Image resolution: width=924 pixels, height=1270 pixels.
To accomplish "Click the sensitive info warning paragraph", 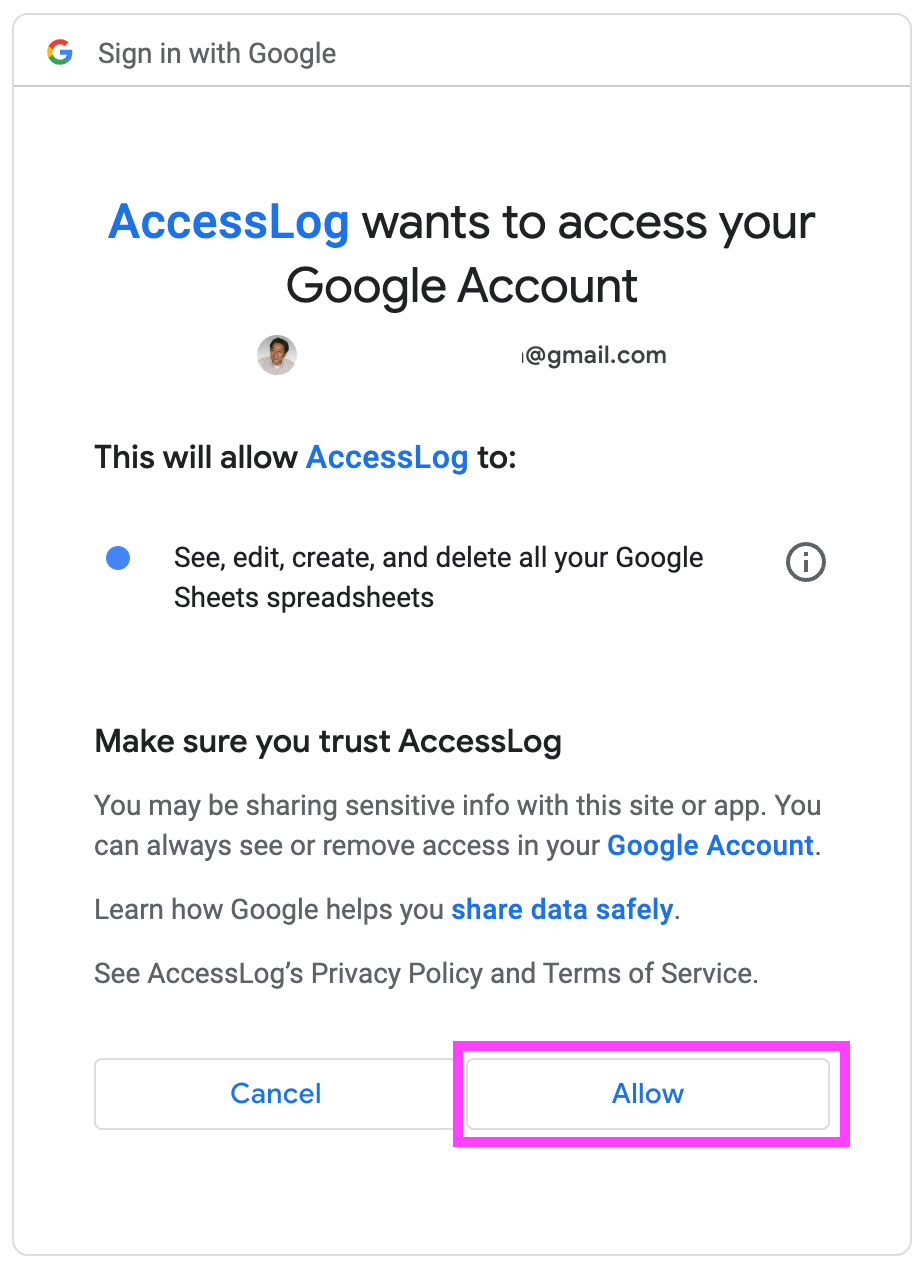I will pyautogui.click(x=457, y=825).
